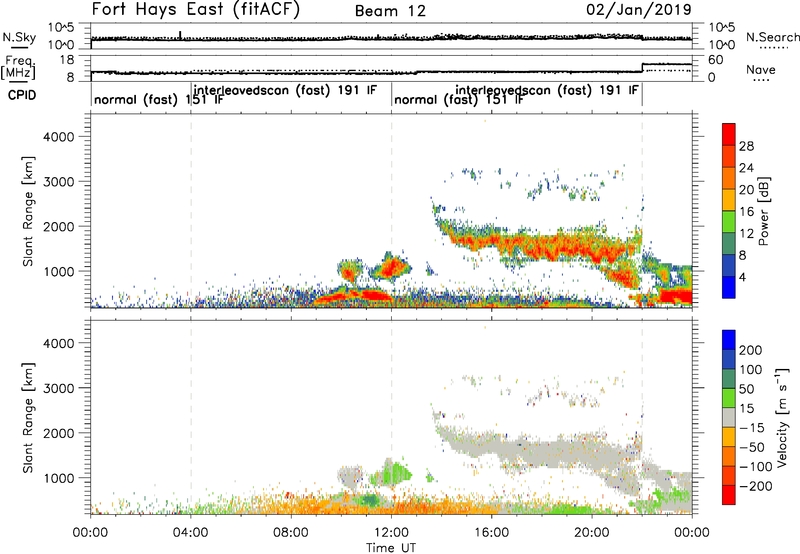800x554 pixels.
Task: Click the power colorbar value '28'
Action: [x=746, y=146]
